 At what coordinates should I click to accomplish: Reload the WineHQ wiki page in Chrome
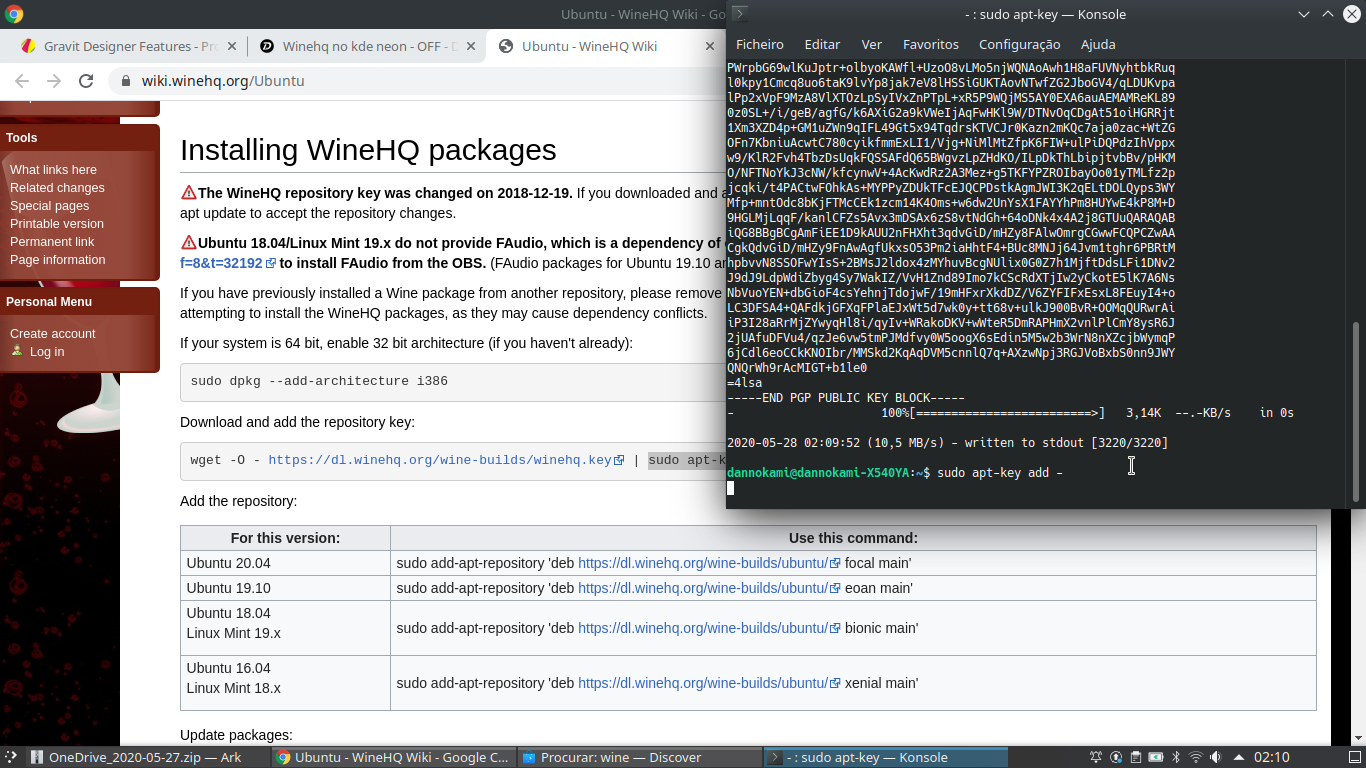click(x=86, y=82)
